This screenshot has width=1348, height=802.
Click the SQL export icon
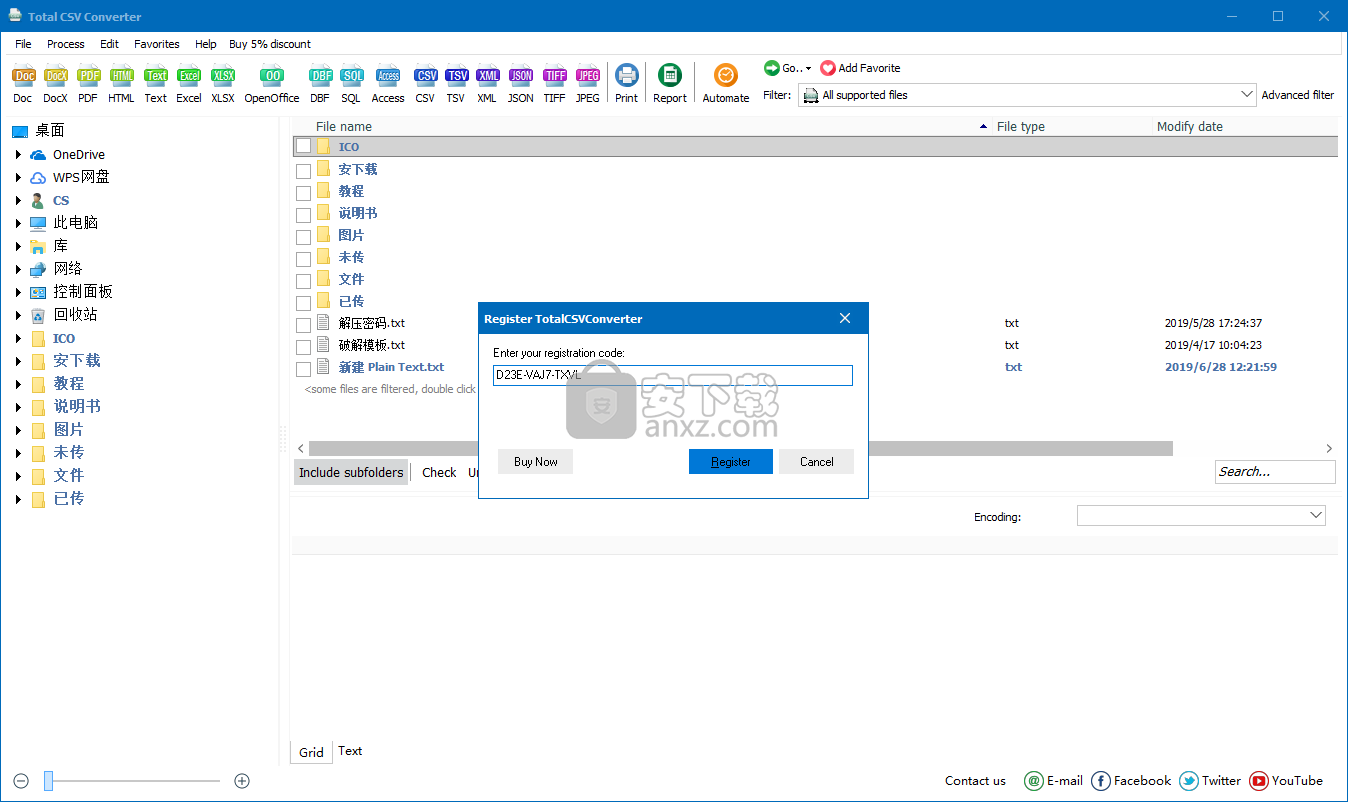click(x=351, y=76)
